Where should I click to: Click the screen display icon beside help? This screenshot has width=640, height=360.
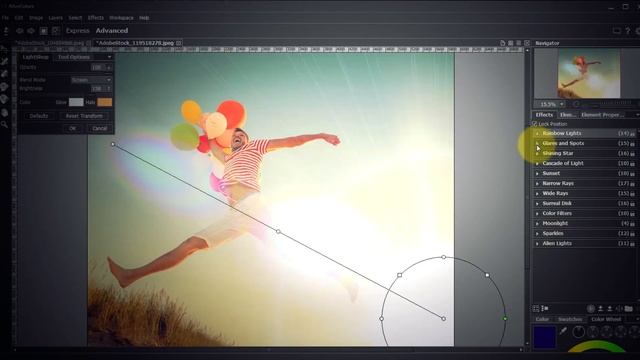pyautogui.click(x=617, y=31)
